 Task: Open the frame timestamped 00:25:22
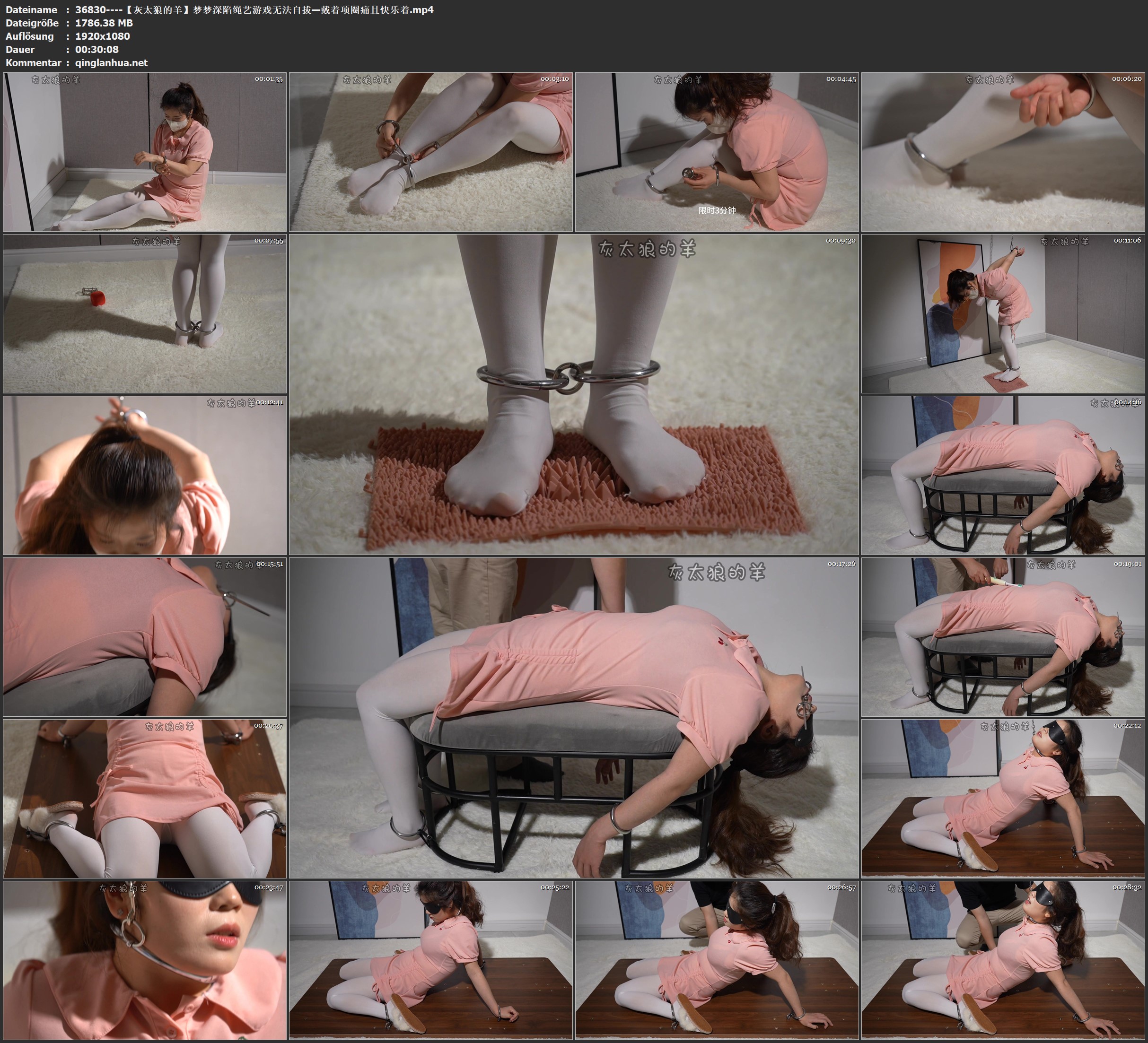(430, 960)
